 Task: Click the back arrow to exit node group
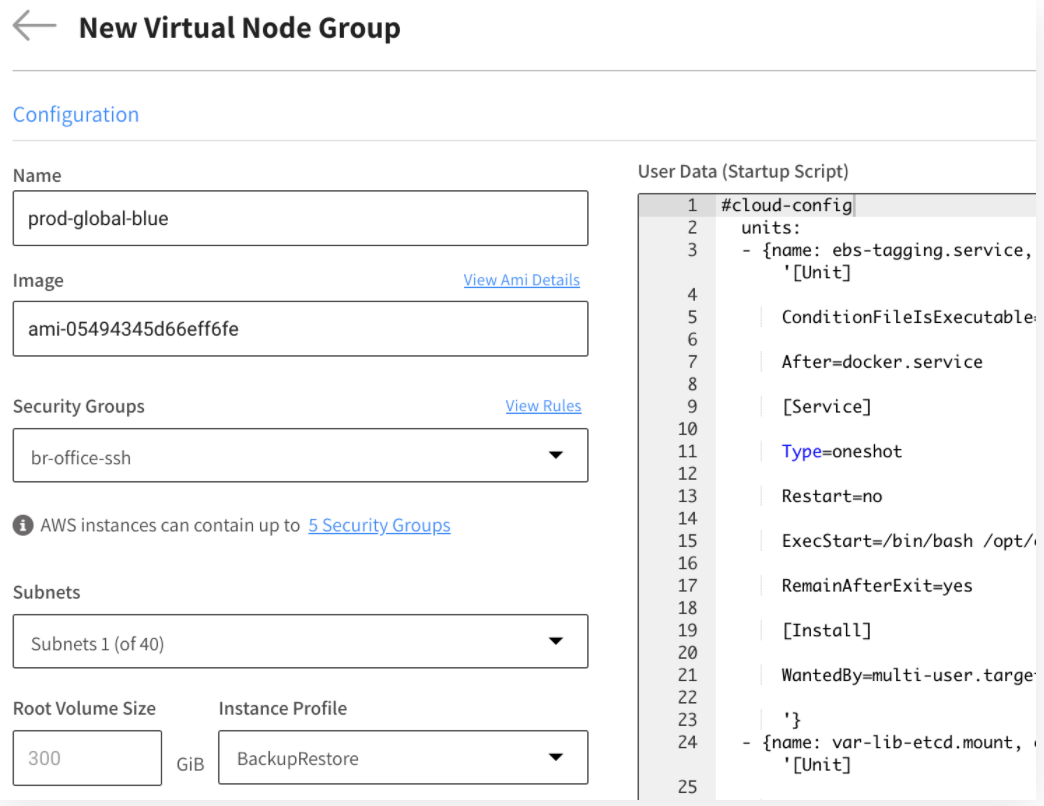(x=33, y=27)
